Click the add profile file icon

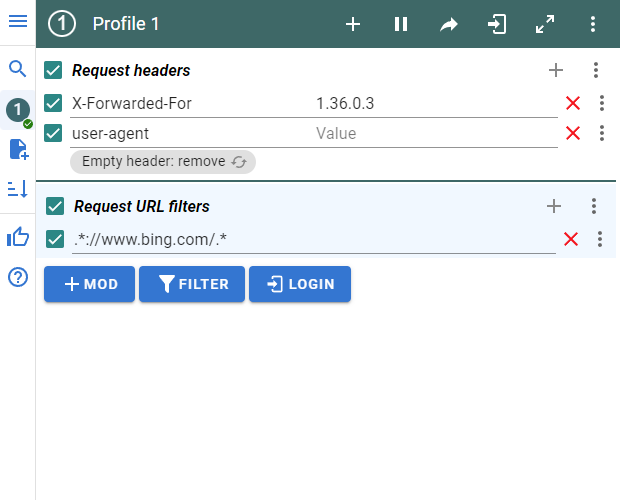(17, 150)
